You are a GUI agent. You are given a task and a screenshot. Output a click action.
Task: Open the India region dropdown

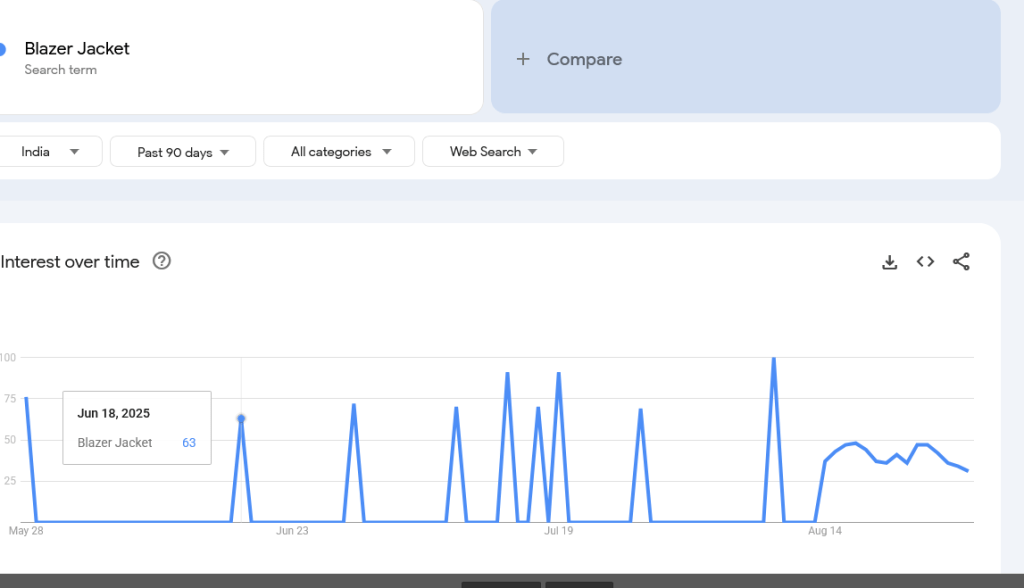(x=50, y=152)
